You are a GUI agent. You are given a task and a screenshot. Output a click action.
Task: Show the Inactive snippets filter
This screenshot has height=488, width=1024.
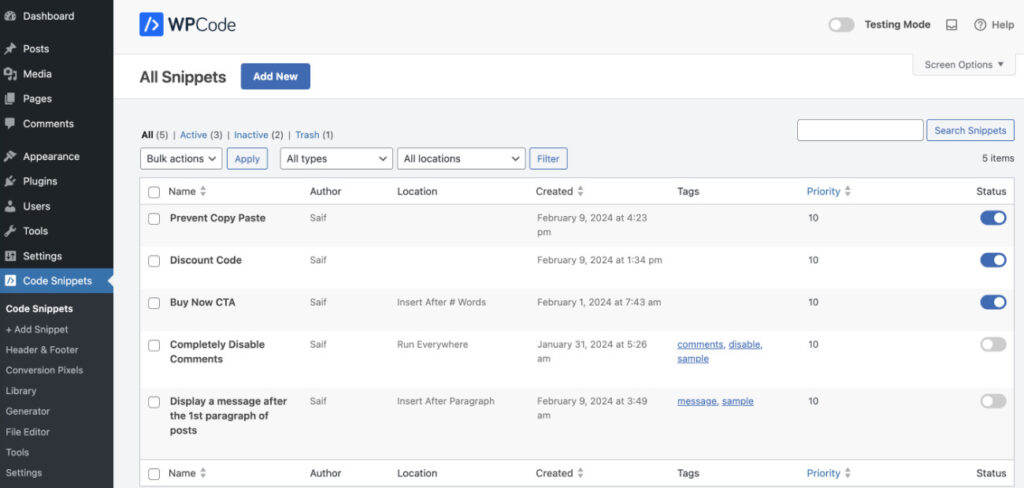tap(251, 135)
